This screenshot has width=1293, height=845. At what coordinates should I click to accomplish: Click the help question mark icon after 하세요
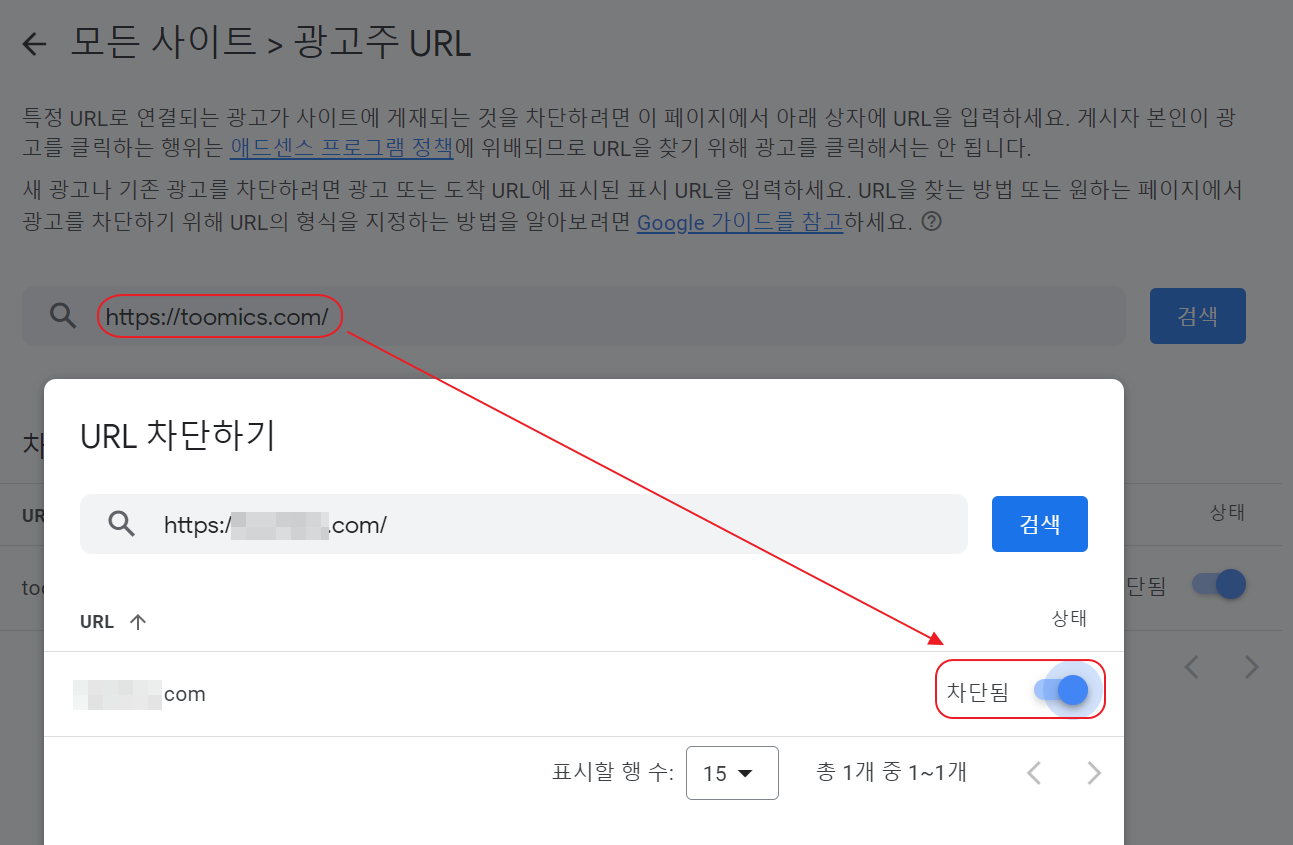(931, 222)
